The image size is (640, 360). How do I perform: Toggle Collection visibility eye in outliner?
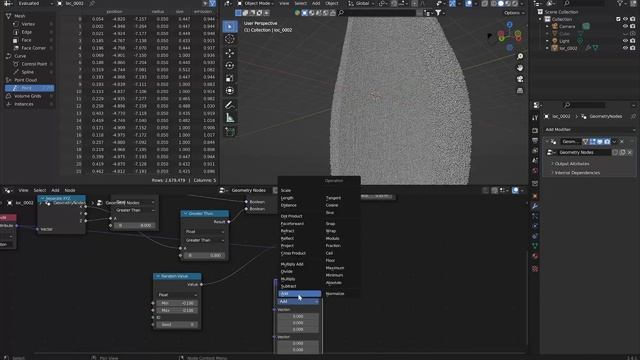(x=625, y=19)
